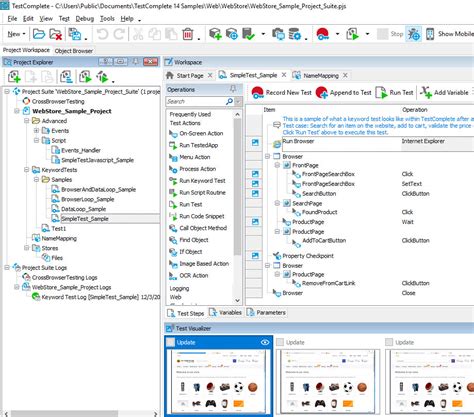Click Append to Test button

click(344, 93)
